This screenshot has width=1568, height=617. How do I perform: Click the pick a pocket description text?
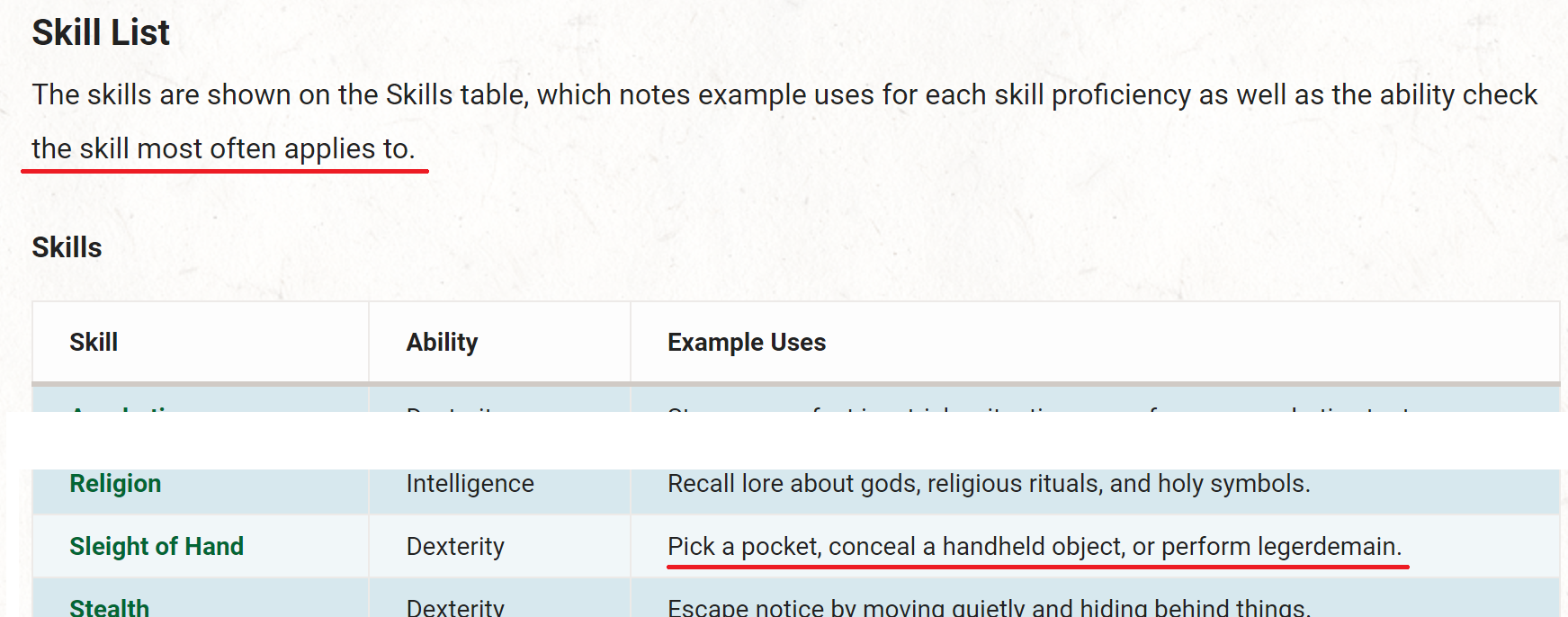point(1035,547)
